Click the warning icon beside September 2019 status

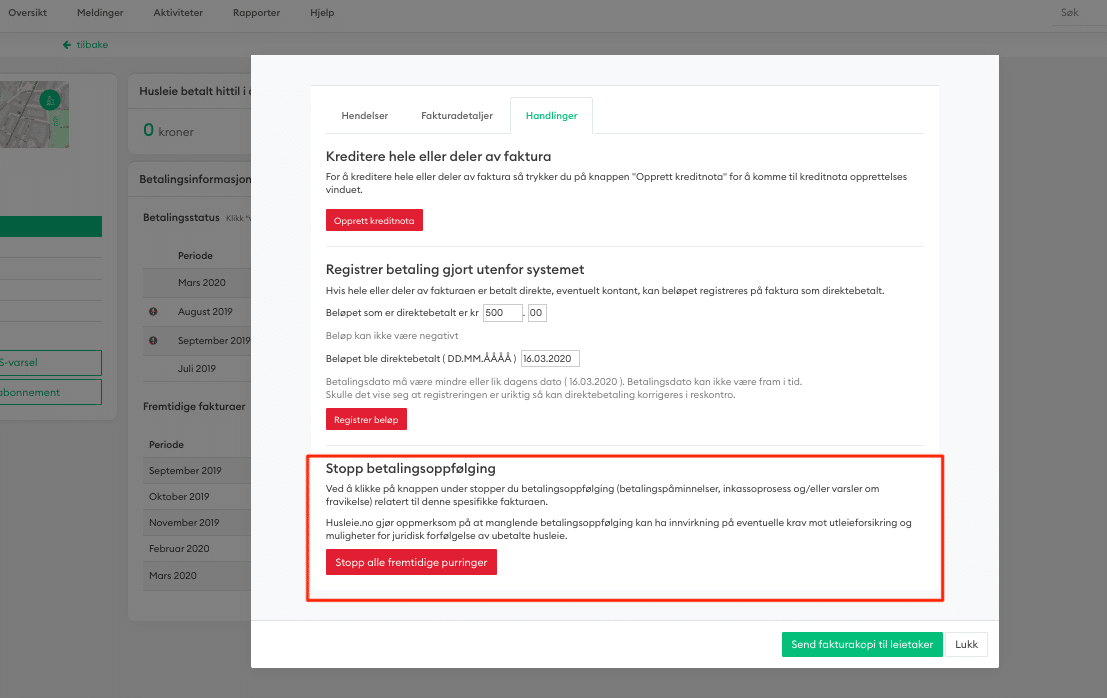153,340
